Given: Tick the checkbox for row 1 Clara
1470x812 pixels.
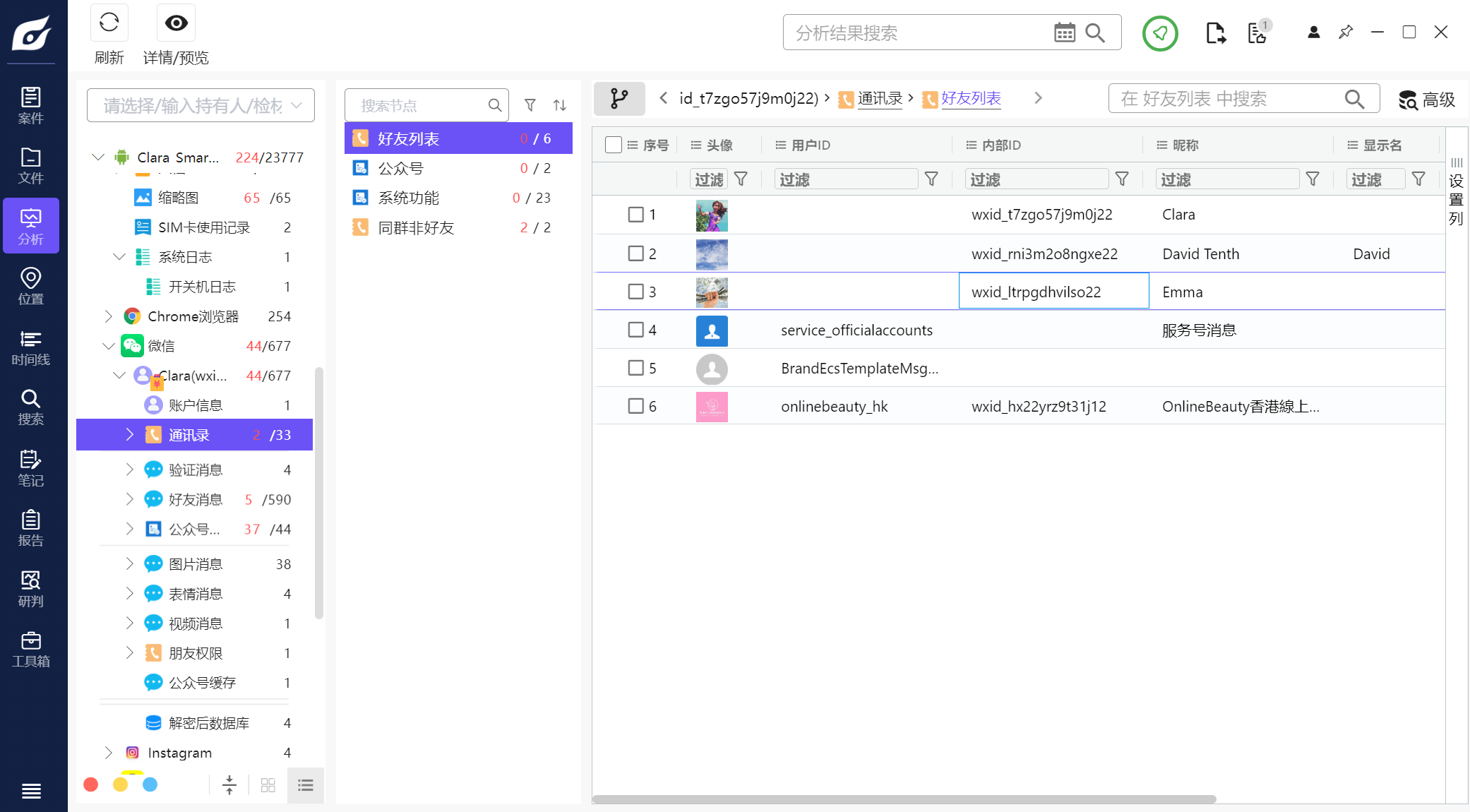Looking at the screenshot, I should 635,214.
